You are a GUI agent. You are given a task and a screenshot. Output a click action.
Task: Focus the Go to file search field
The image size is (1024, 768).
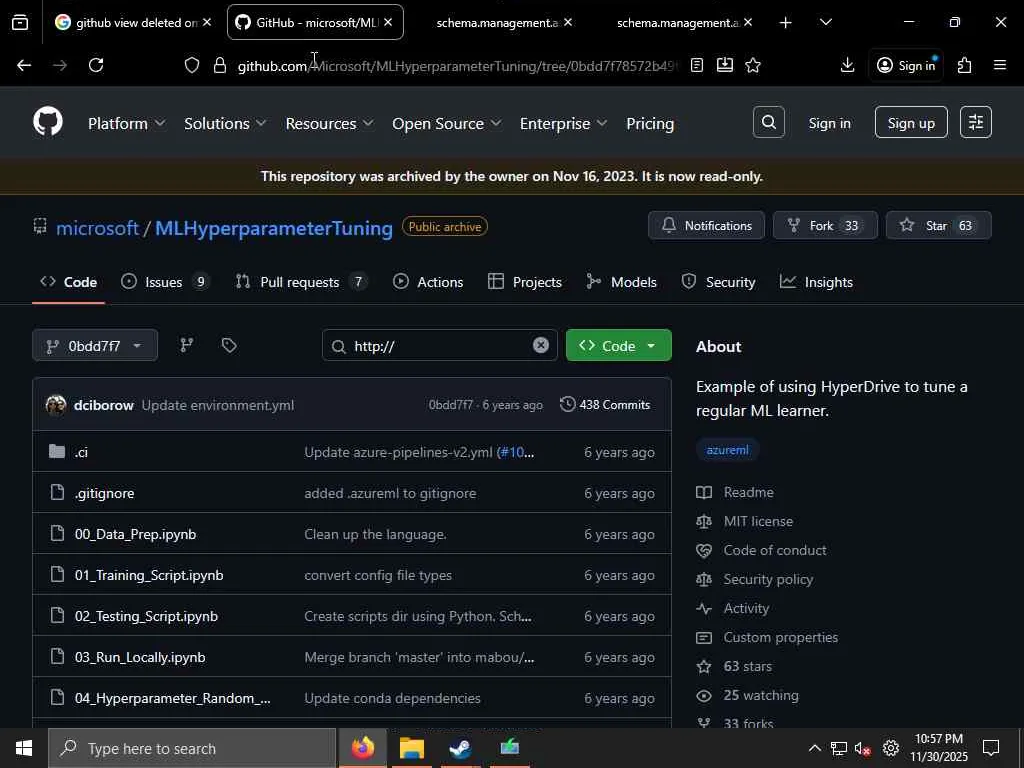pyautogui.click(x=440, y=345)
